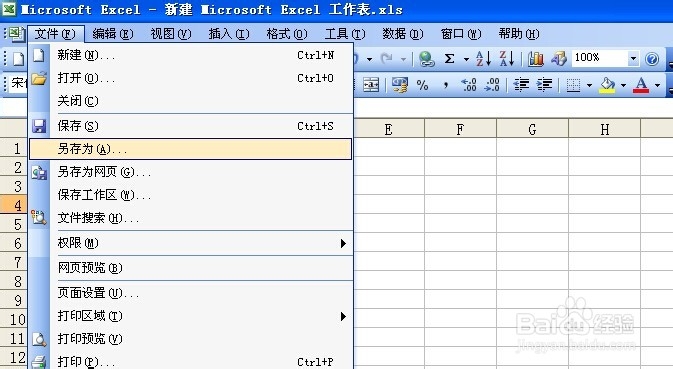
Task: Open the AutoSum function dropdown arrow
Action: click(x=466, y=59)
